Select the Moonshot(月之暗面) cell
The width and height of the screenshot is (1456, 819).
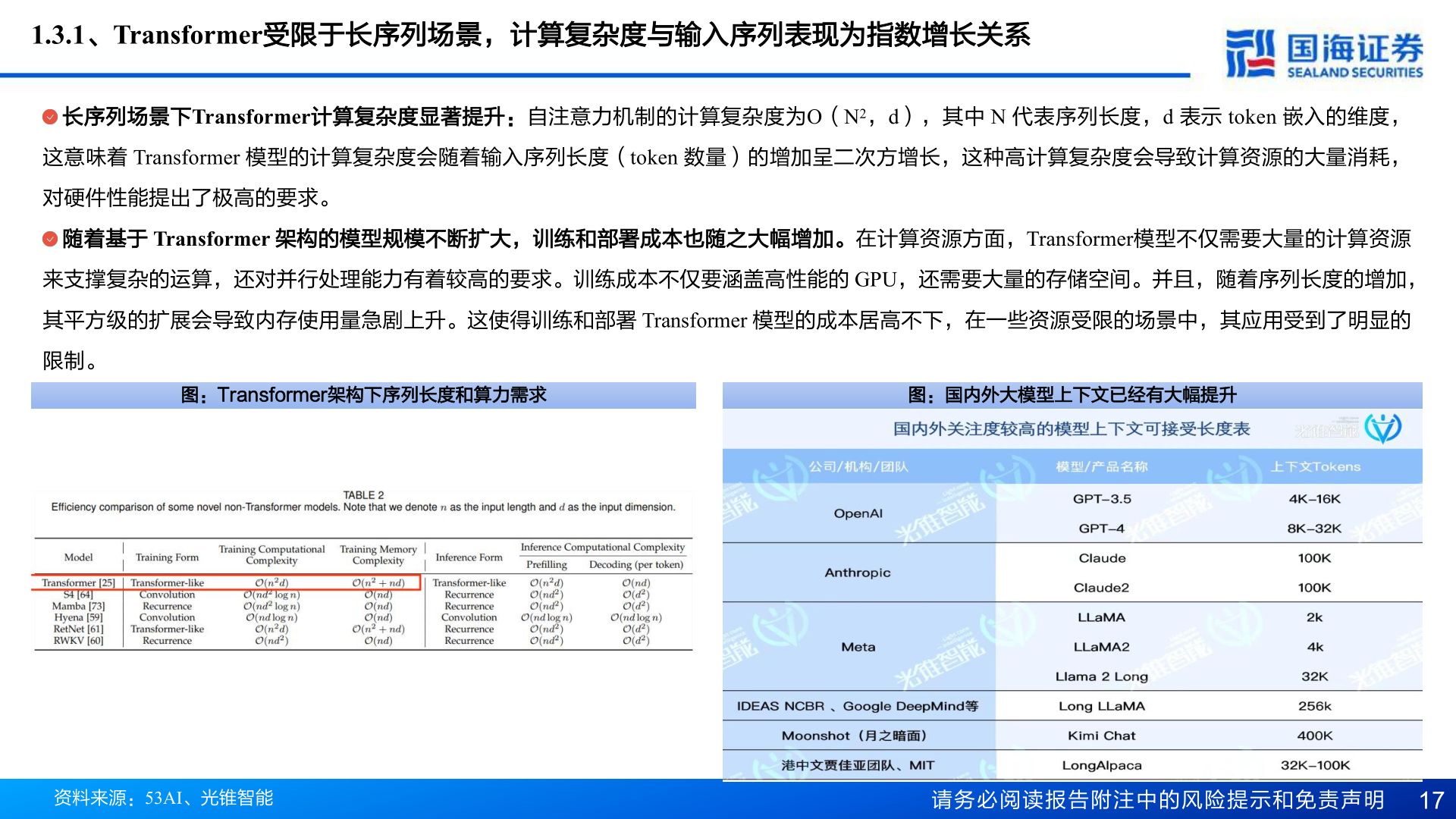855,736
